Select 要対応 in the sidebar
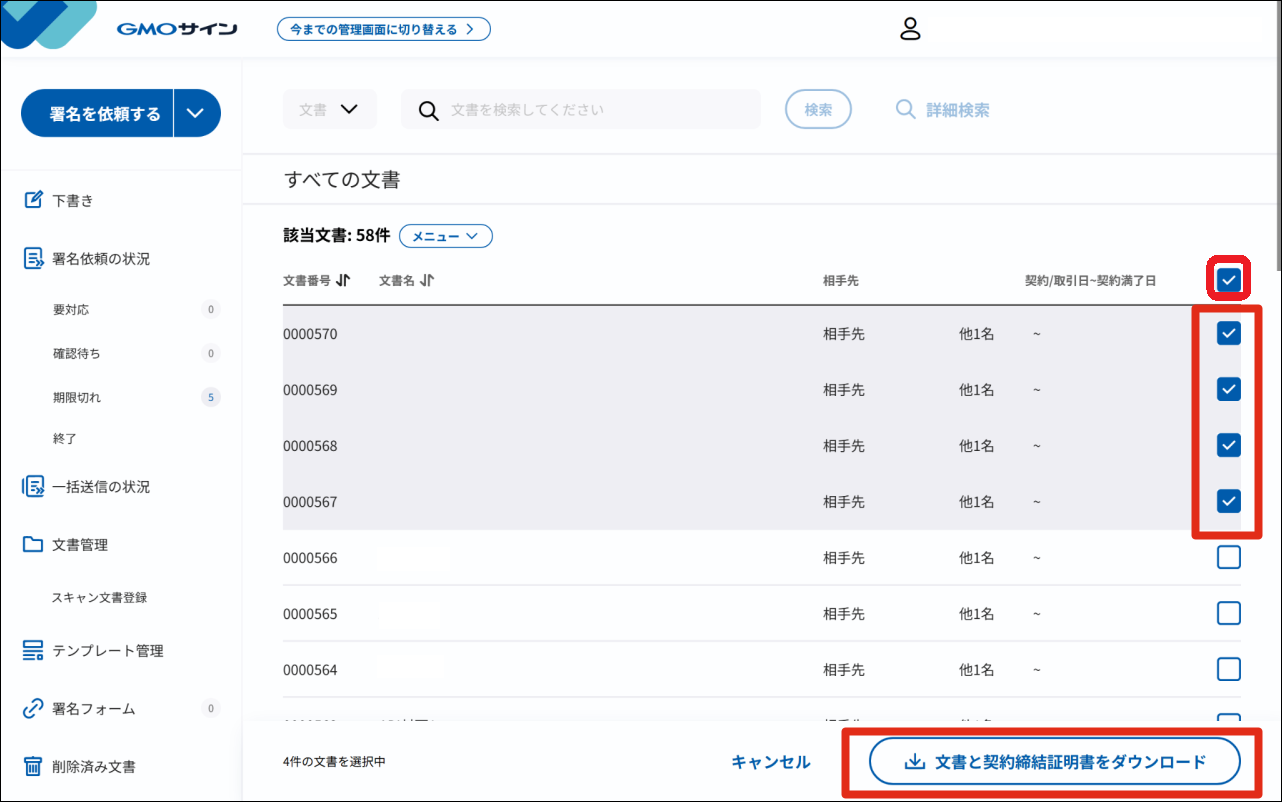Image resolution: width=1282 pixels, height=802 pixels. pyautogui.click(x=71, y=310)
